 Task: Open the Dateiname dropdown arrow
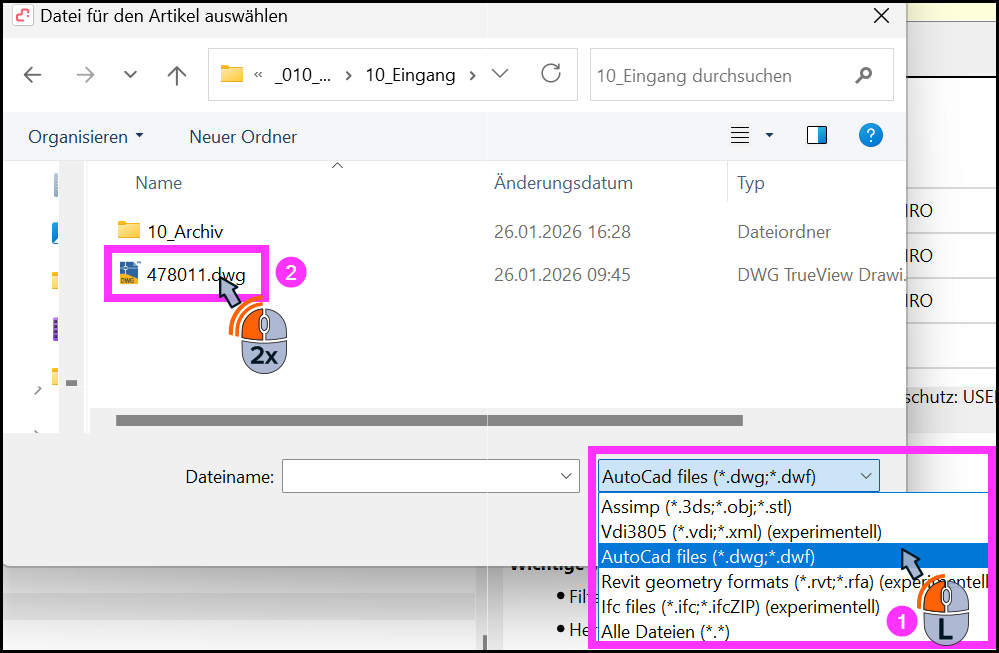566,476
